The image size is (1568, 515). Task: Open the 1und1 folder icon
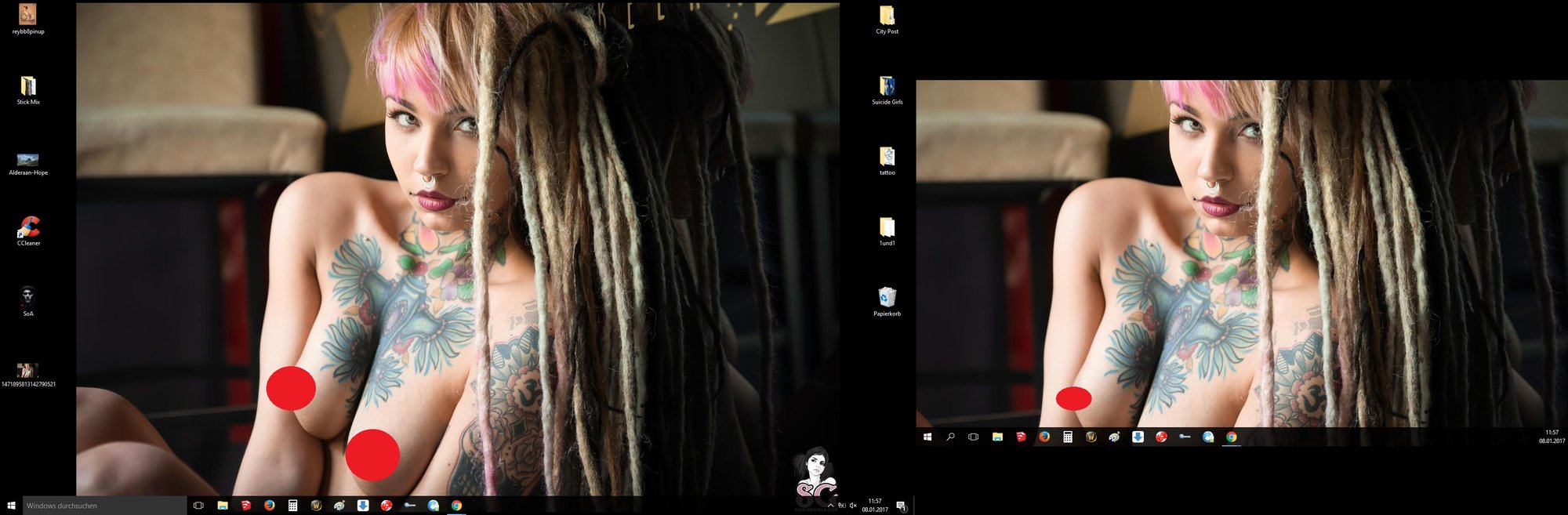887,227
